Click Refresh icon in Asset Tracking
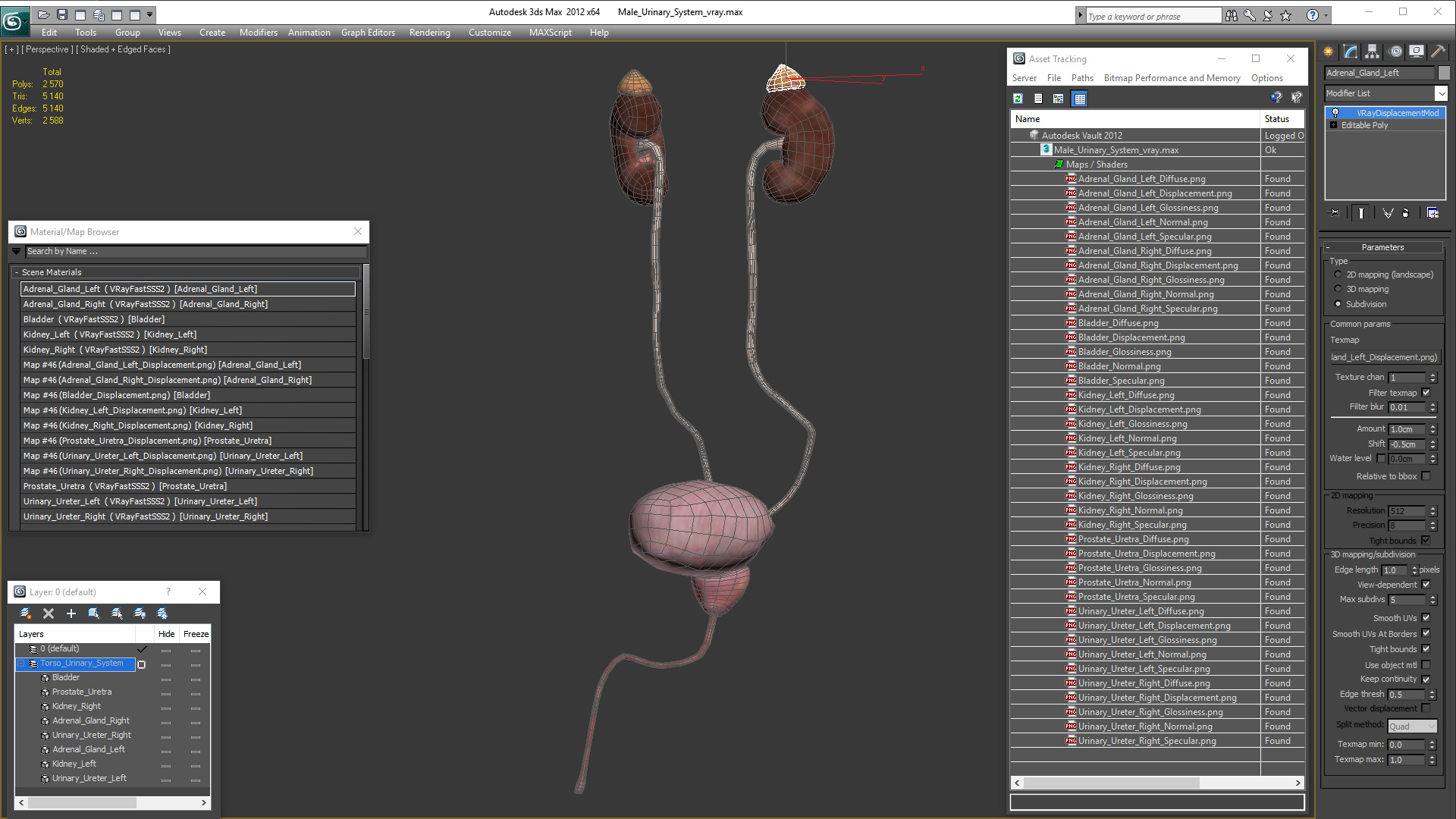 coord(1018,99)
